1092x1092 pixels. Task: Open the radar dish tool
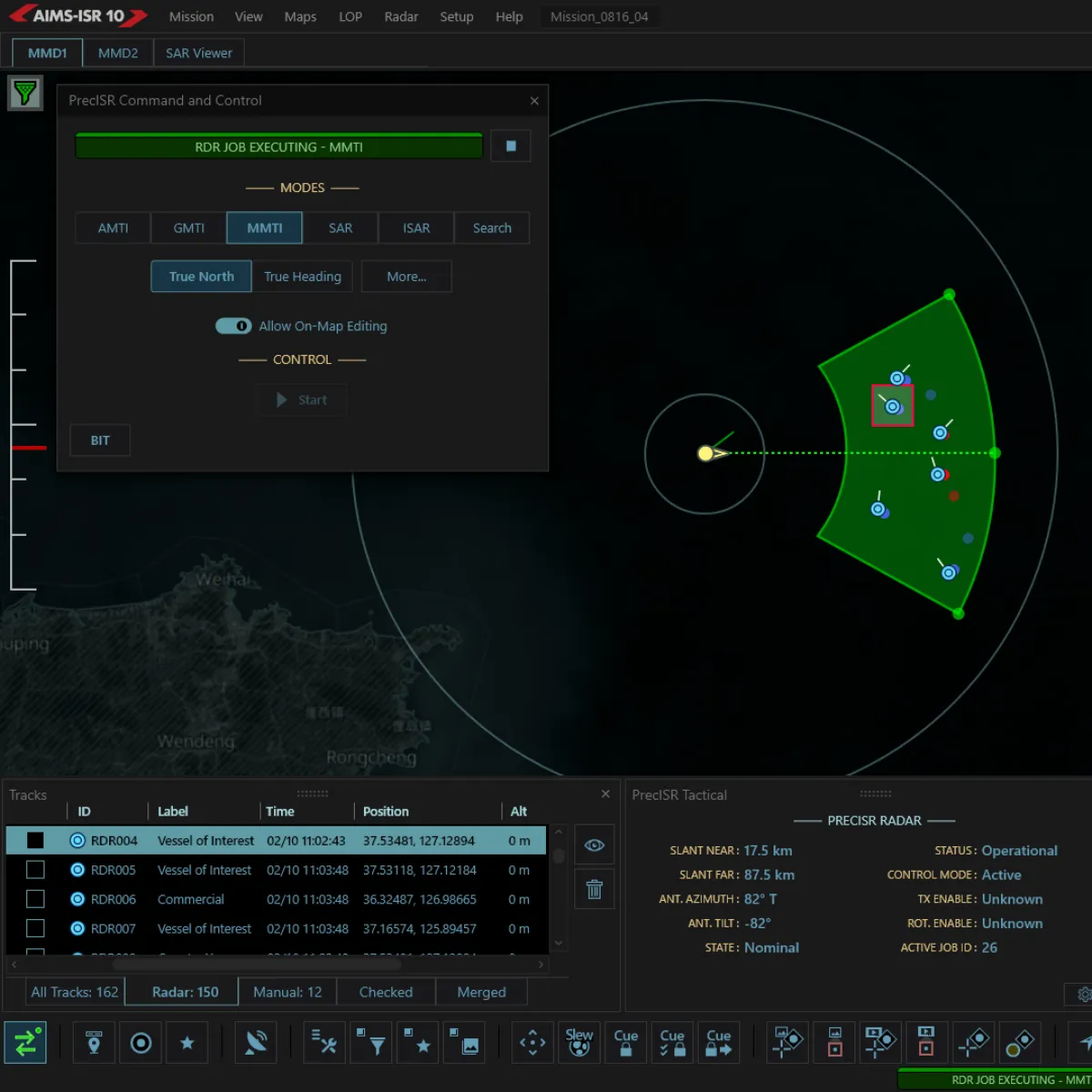pos(256,1043)
